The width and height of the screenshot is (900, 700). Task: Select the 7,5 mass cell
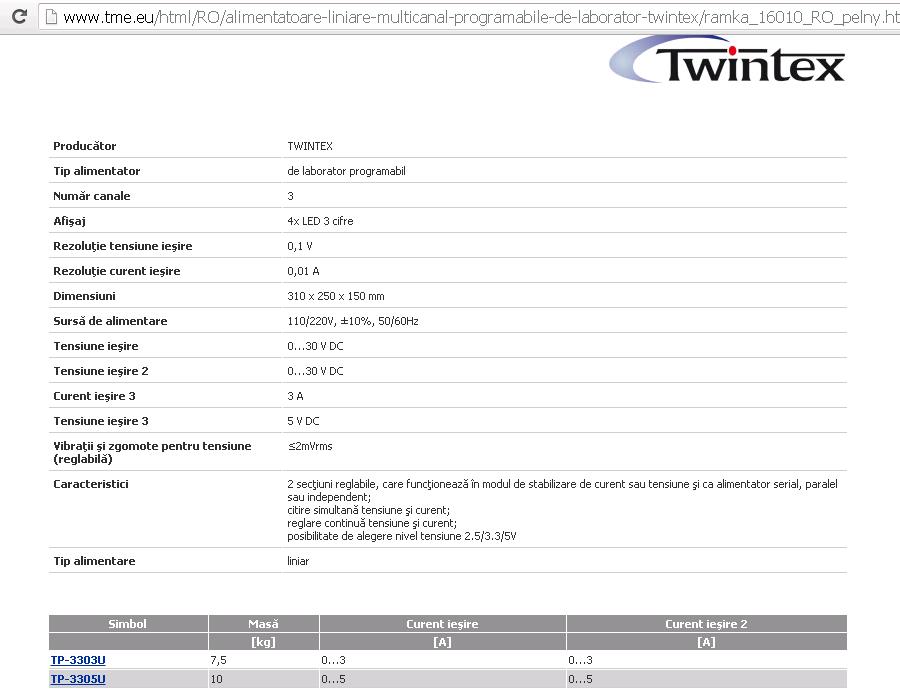[219, 660]
